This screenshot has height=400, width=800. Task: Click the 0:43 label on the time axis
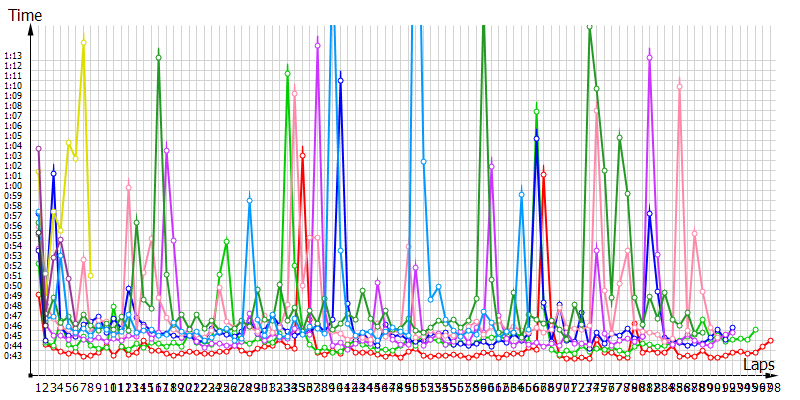click(13, 356)
